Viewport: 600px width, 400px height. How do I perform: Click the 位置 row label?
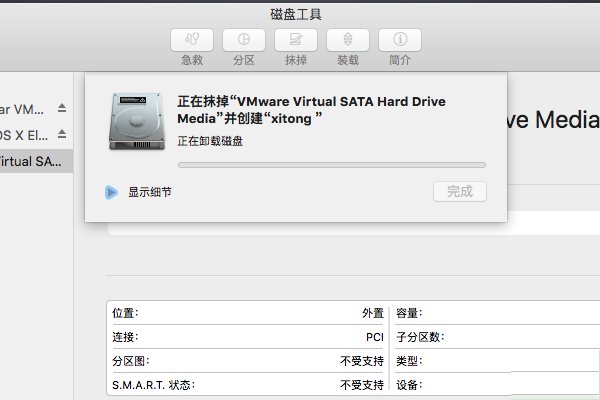(126, 313)
